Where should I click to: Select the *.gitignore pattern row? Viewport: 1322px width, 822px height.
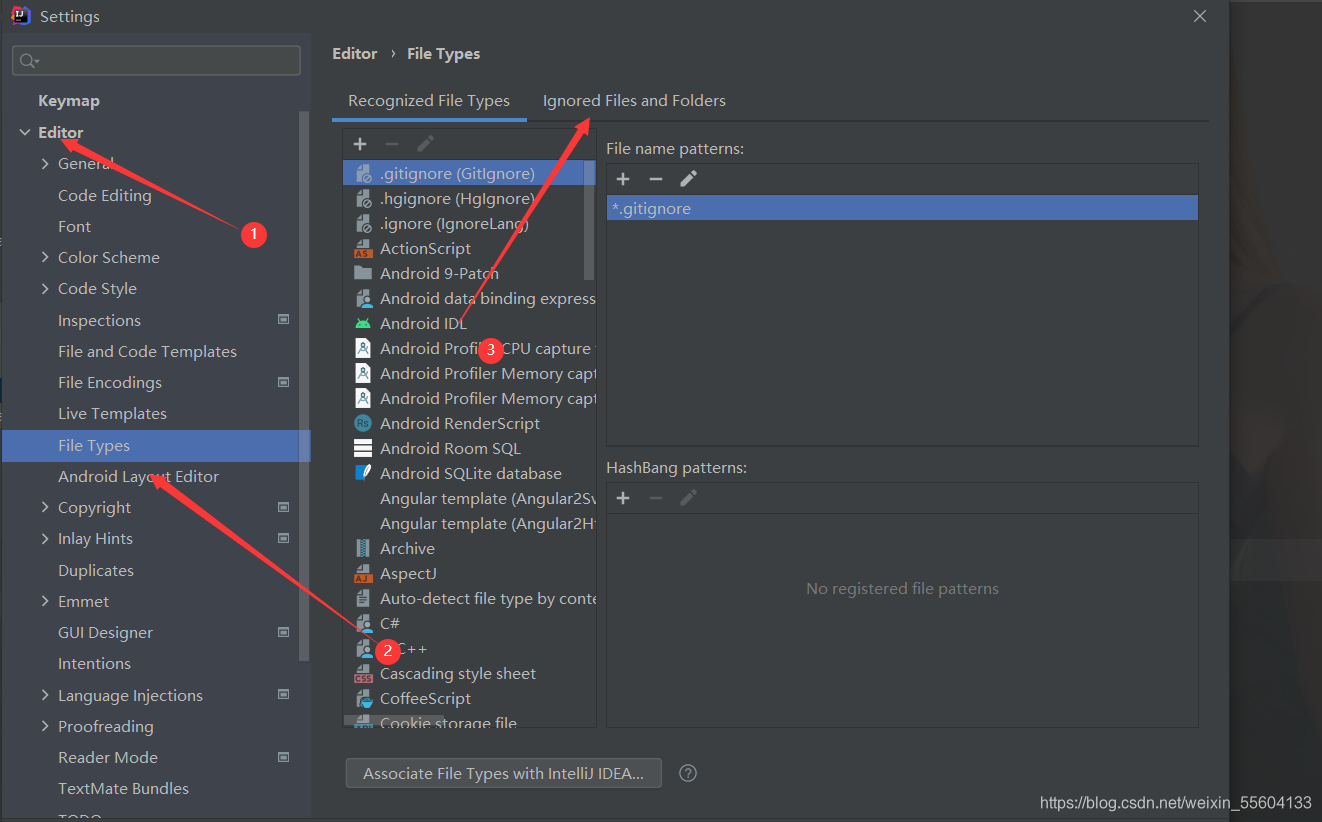[x=902, y=208]
